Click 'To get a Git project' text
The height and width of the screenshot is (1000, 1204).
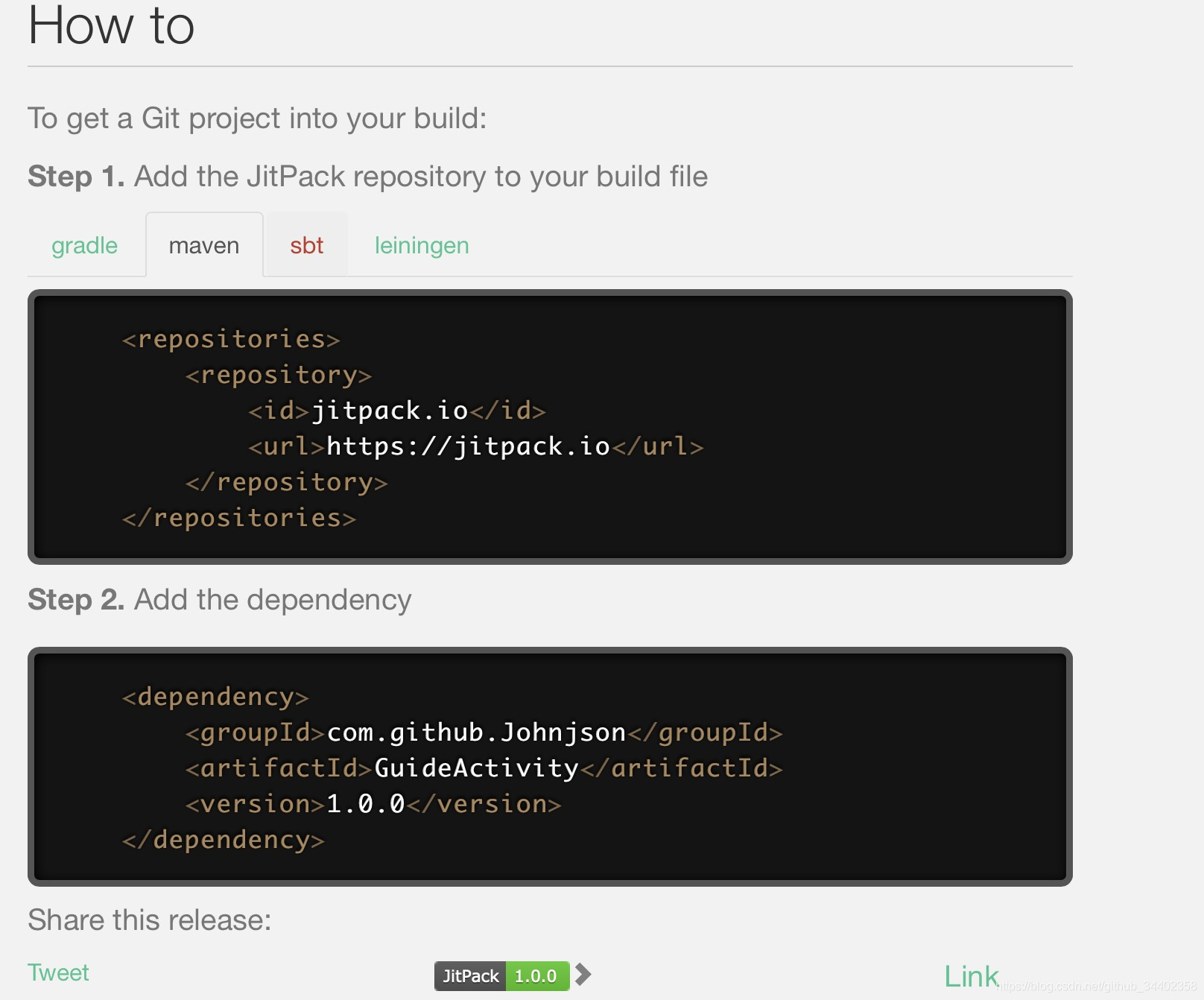point(257,118)
